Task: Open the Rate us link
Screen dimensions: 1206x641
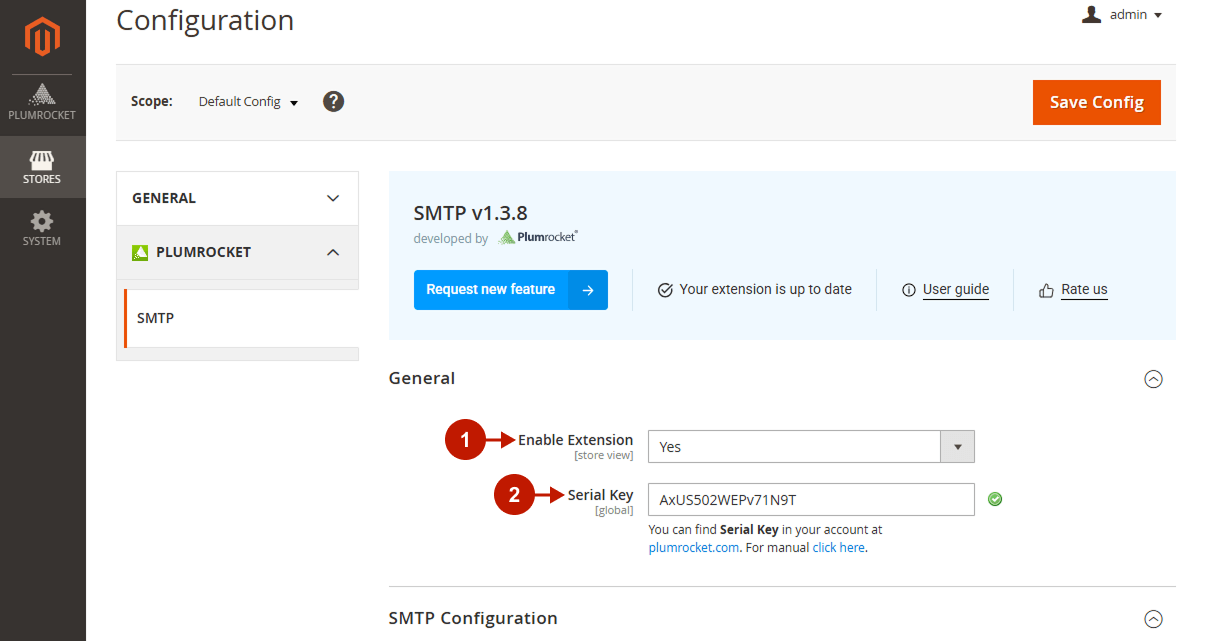Action: tap(1084, 290)
